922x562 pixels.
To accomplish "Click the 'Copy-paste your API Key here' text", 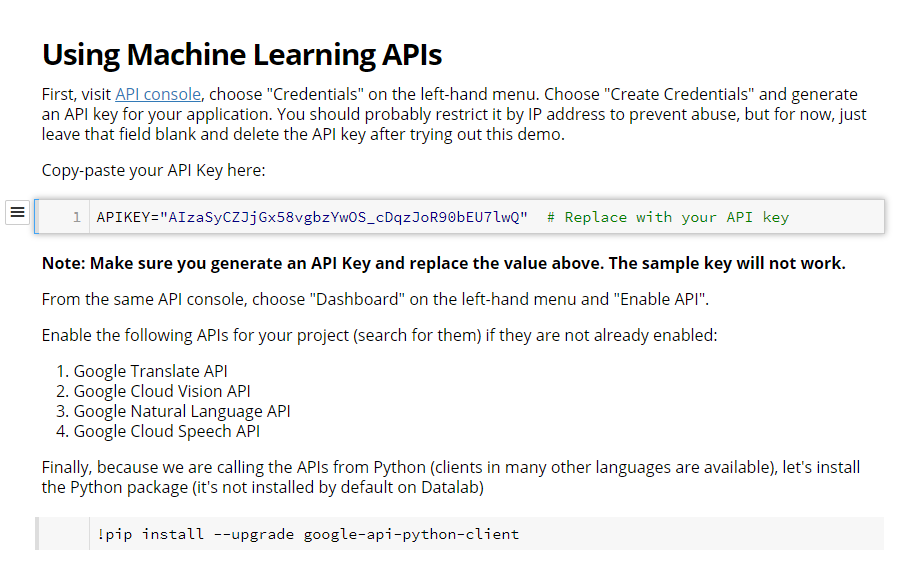I will tap(153, 170).
